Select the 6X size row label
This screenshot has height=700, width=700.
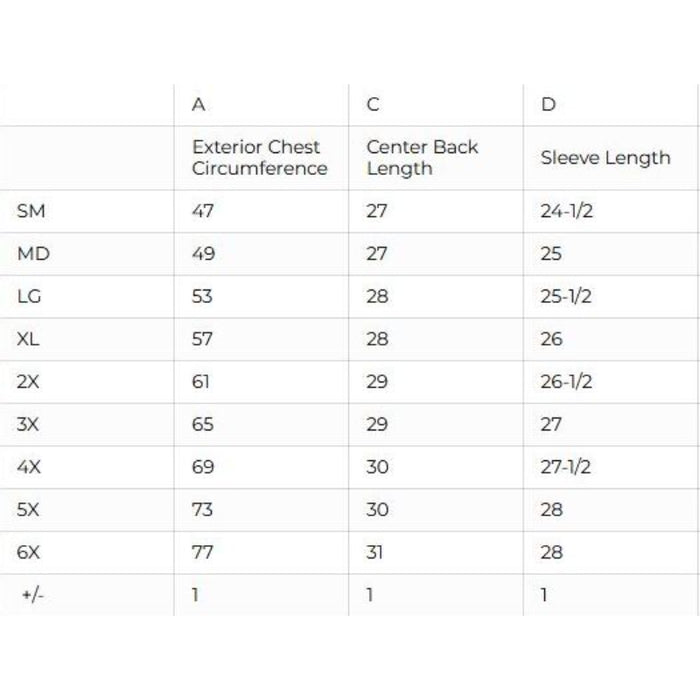pyautogui.click(x=29, y=552)
